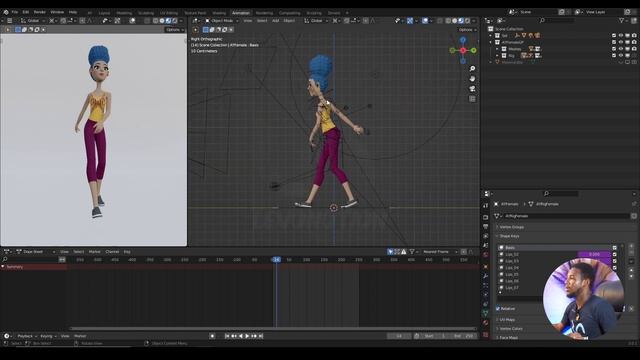Open the Nearest Frame snapping dropdown
This screenshot has width=640, height=360.
pos(440,252)
